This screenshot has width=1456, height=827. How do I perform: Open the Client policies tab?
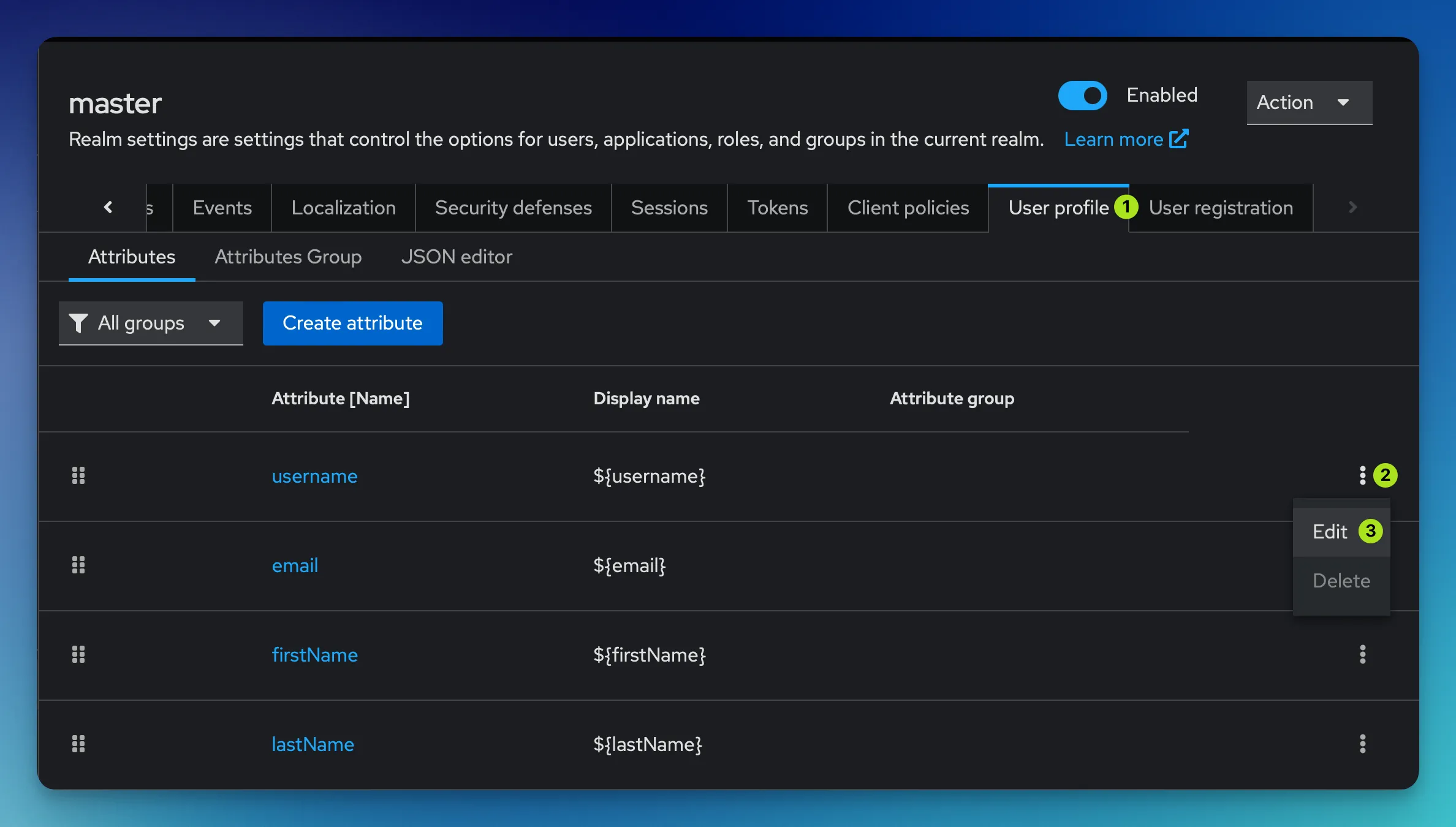coord(908,208)
